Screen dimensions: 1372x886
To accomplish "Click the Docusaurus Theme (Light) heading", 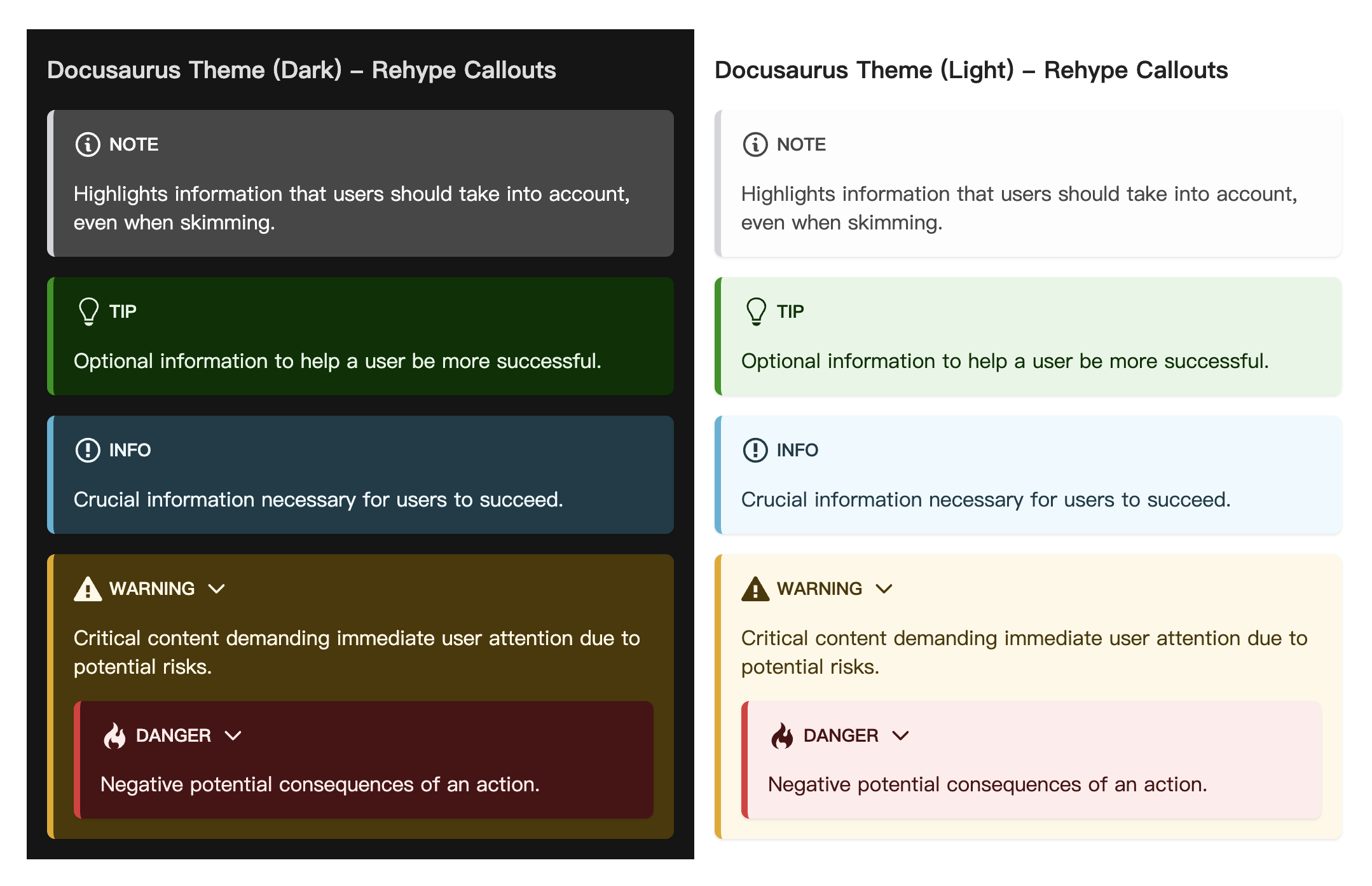I will 971,70.
